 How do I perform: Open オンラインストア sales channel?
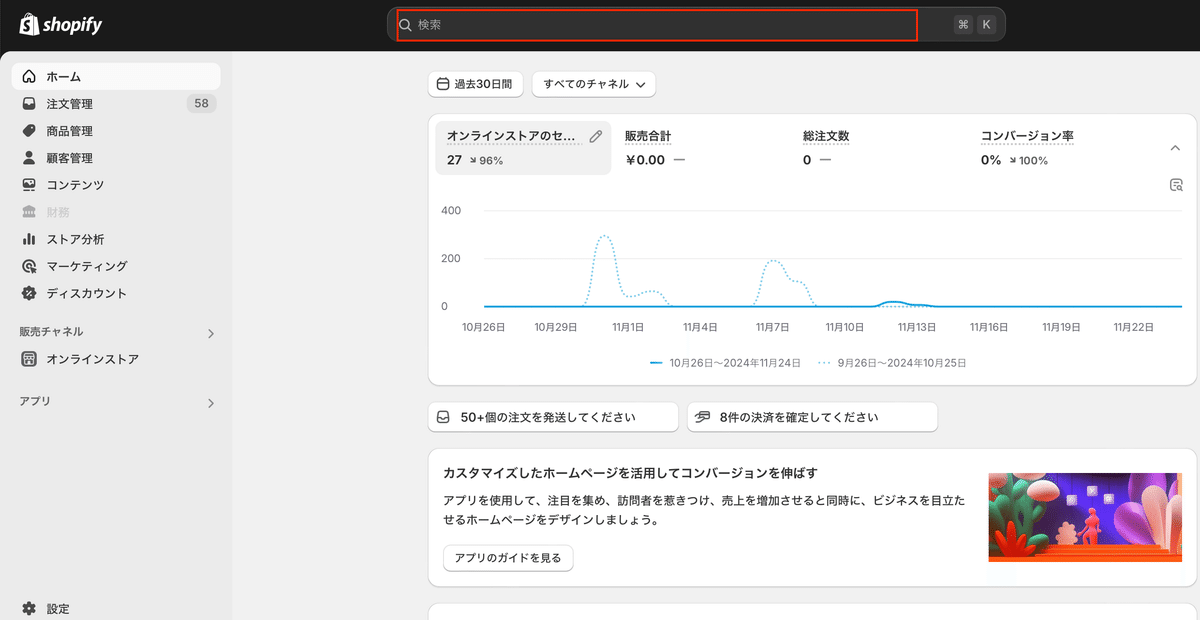click(116, 359)
